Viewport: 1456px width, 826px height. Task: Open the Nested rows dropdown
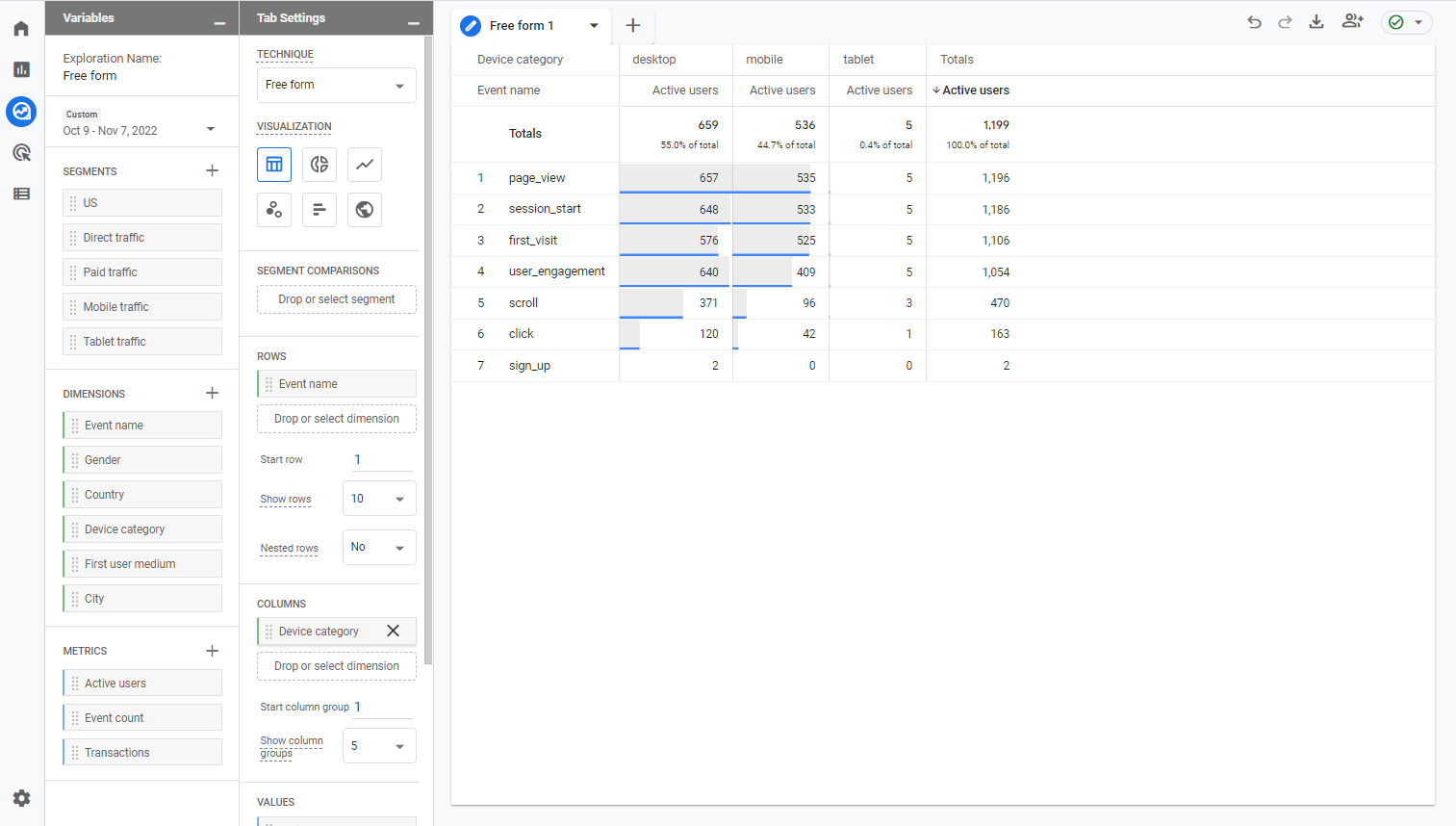pyautogui.click(x=379, y=548)
